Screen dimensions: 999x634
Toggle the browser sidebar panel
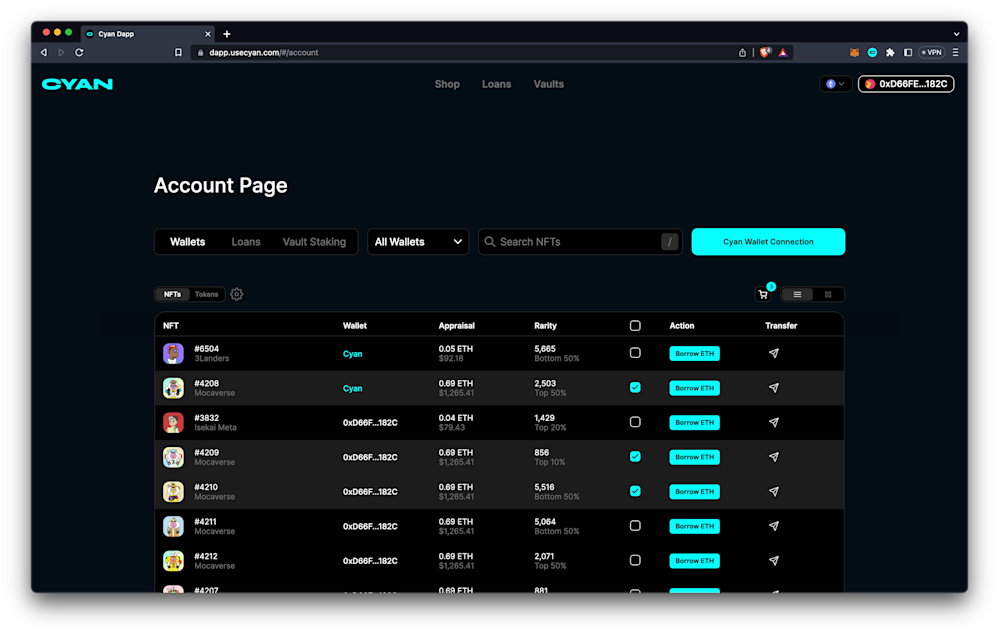tap(908, 52)
